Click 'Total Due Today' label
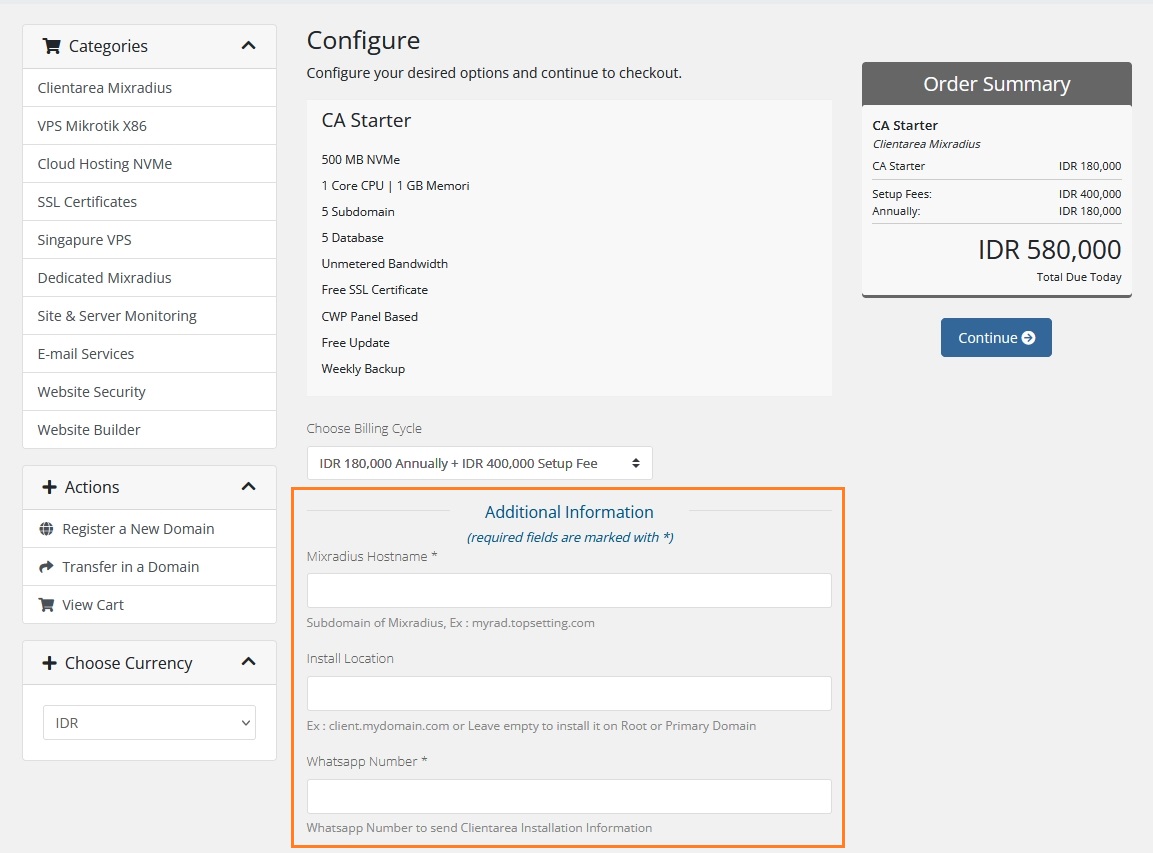The image size is (1153, 853). tap(1079, 277)
